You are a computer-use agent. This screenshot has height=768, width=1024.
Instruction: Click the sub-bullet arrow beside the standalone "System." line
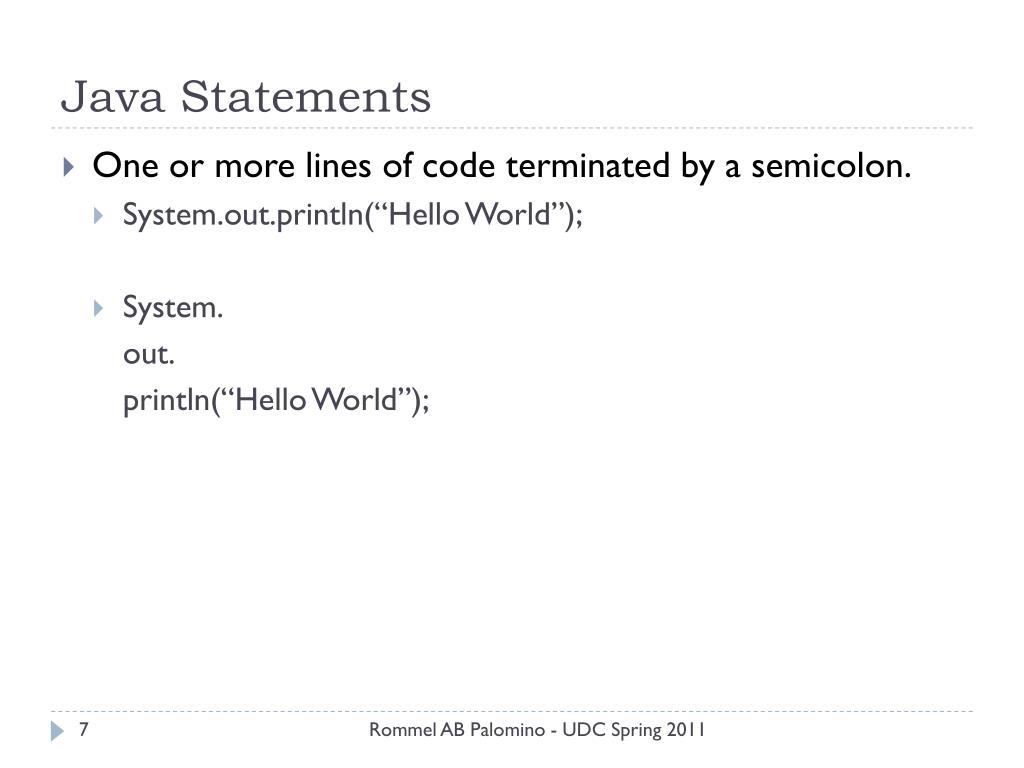tap(98, 308)
